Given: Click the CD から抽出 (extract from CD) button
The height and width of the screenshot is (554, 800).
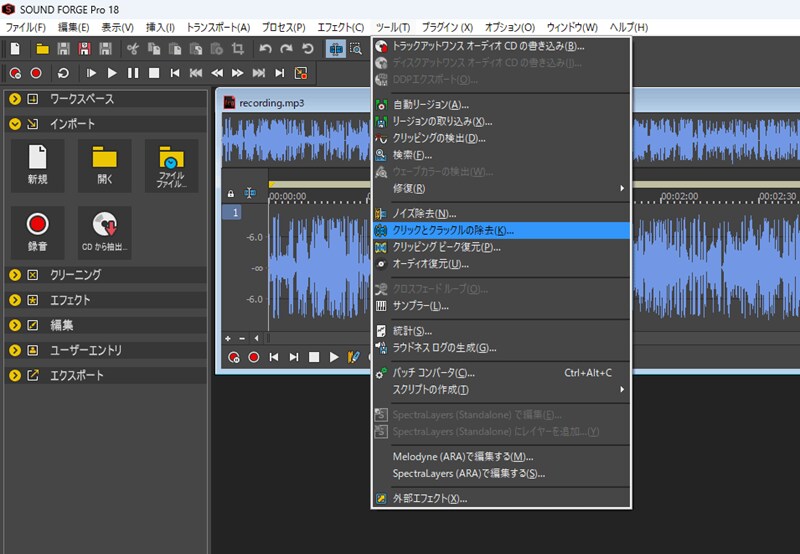Looking at the screenshot, I should tap(105, 232).
